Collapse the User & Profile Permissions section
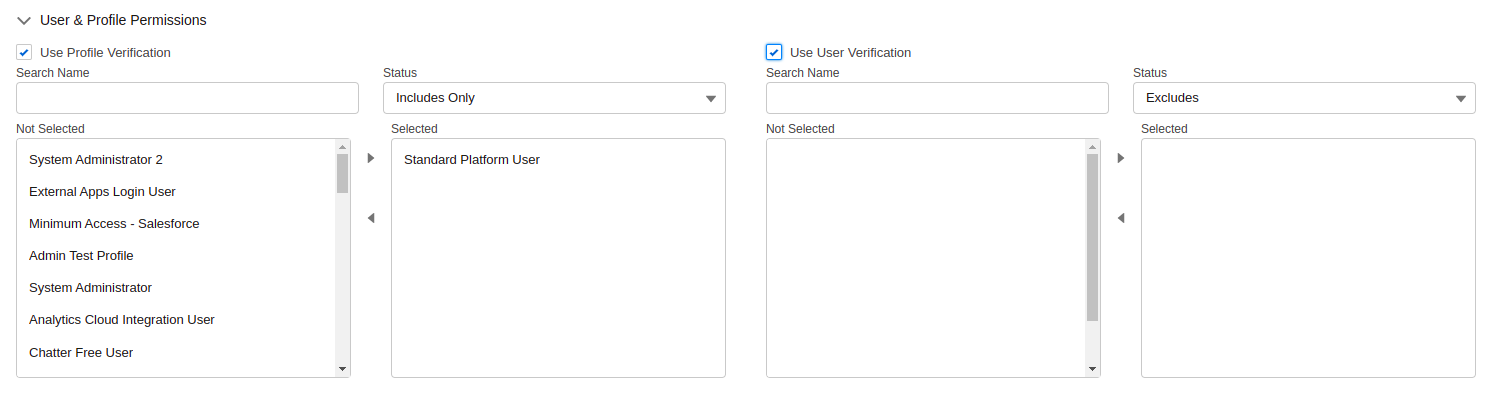 (x=25, y=20)
